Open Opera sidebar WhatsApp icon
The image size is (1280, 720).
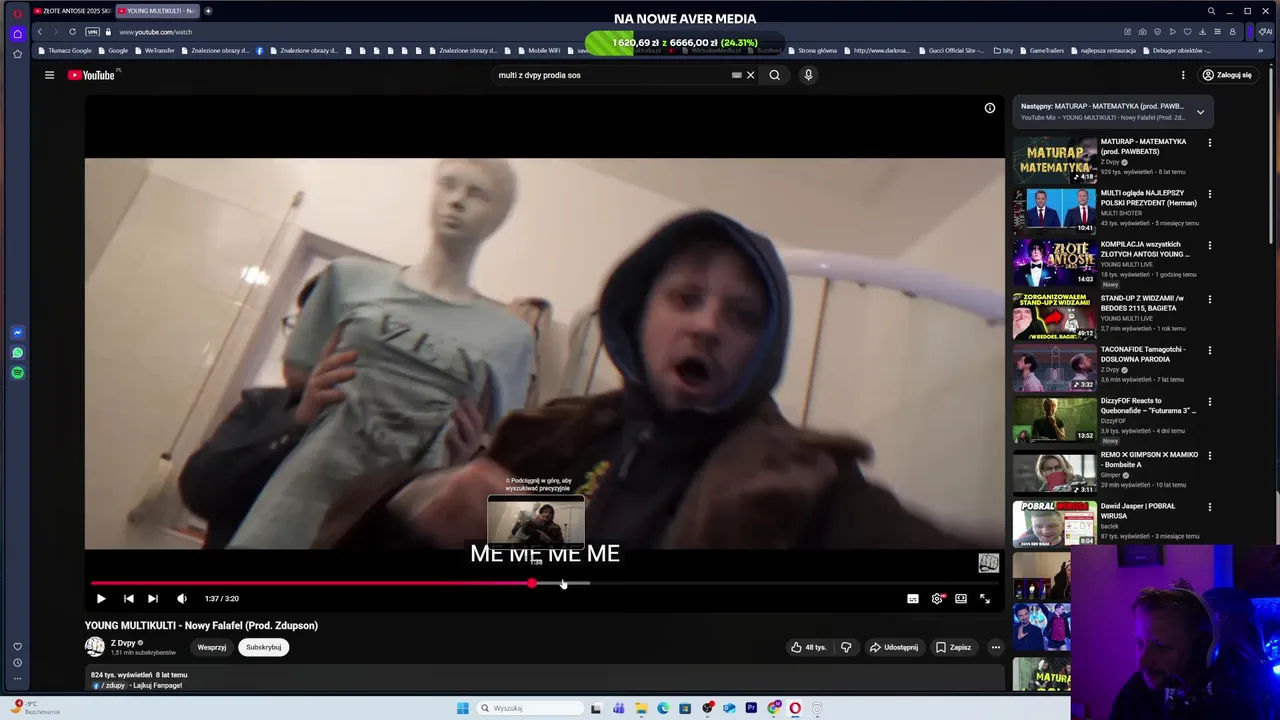[x=17, y=352]
